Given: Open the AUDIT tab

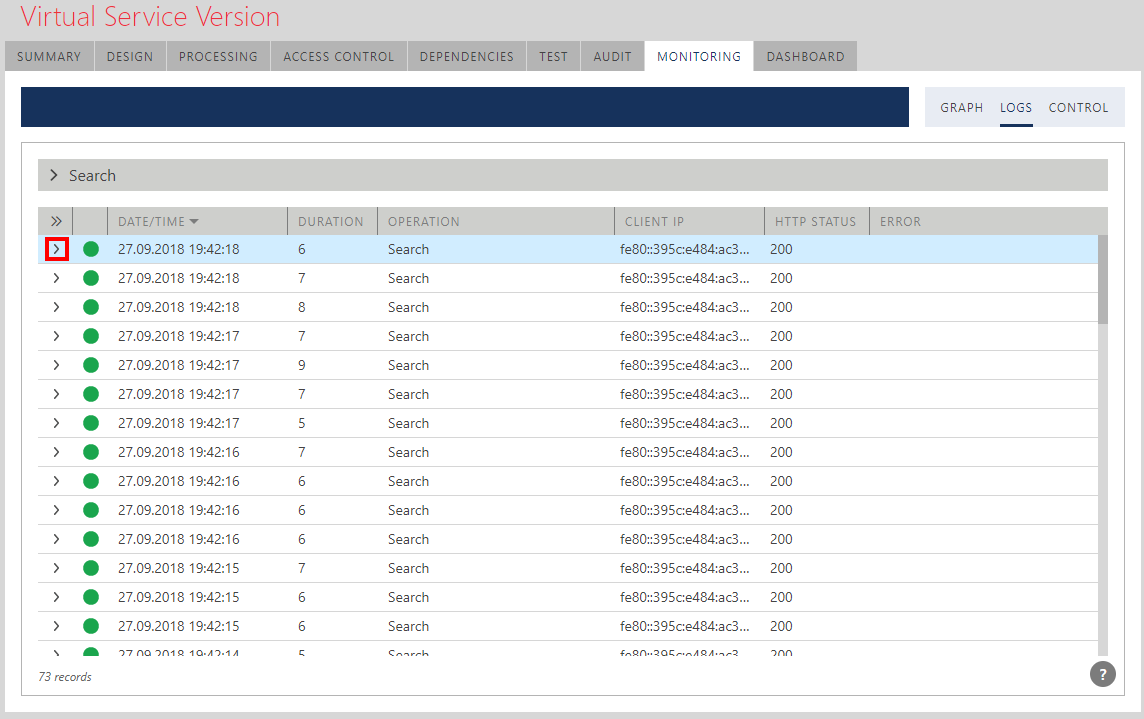Looking at the screenshot, I should coord(612,56).
